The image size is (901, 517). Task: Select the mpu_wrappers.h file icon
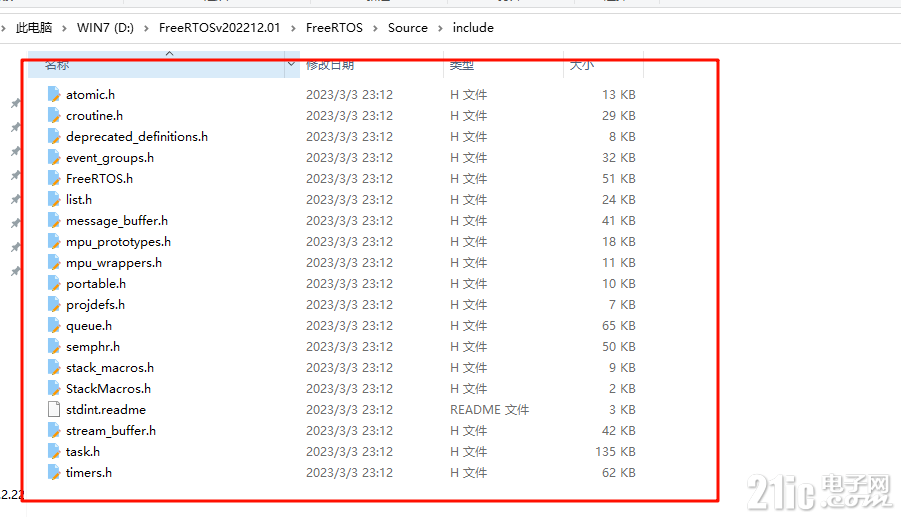coord(54,263)
